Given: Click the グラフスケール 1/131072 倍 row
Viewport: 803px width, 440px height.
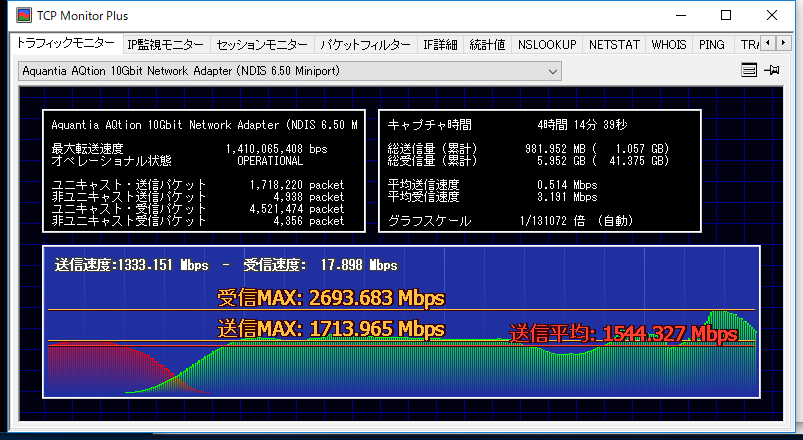Looking at the screenshot, I should click(x=511, y=221).
